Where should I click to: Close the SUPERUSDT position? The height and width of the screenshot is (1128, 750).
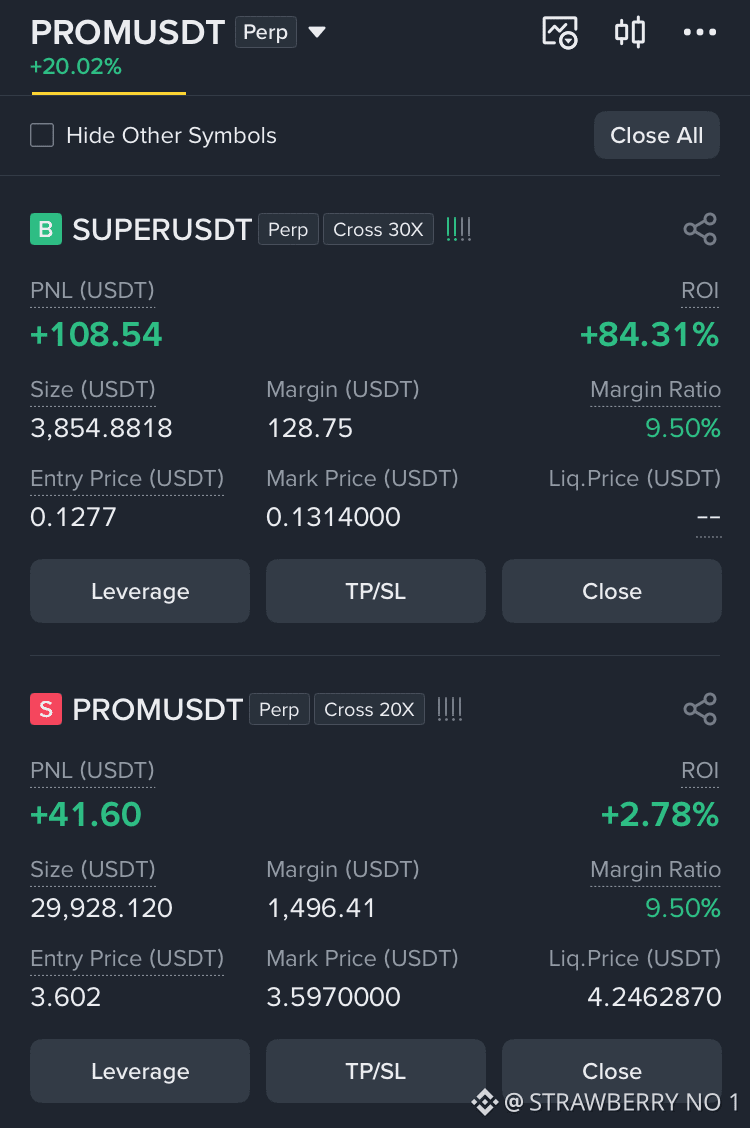click(612, 591)
